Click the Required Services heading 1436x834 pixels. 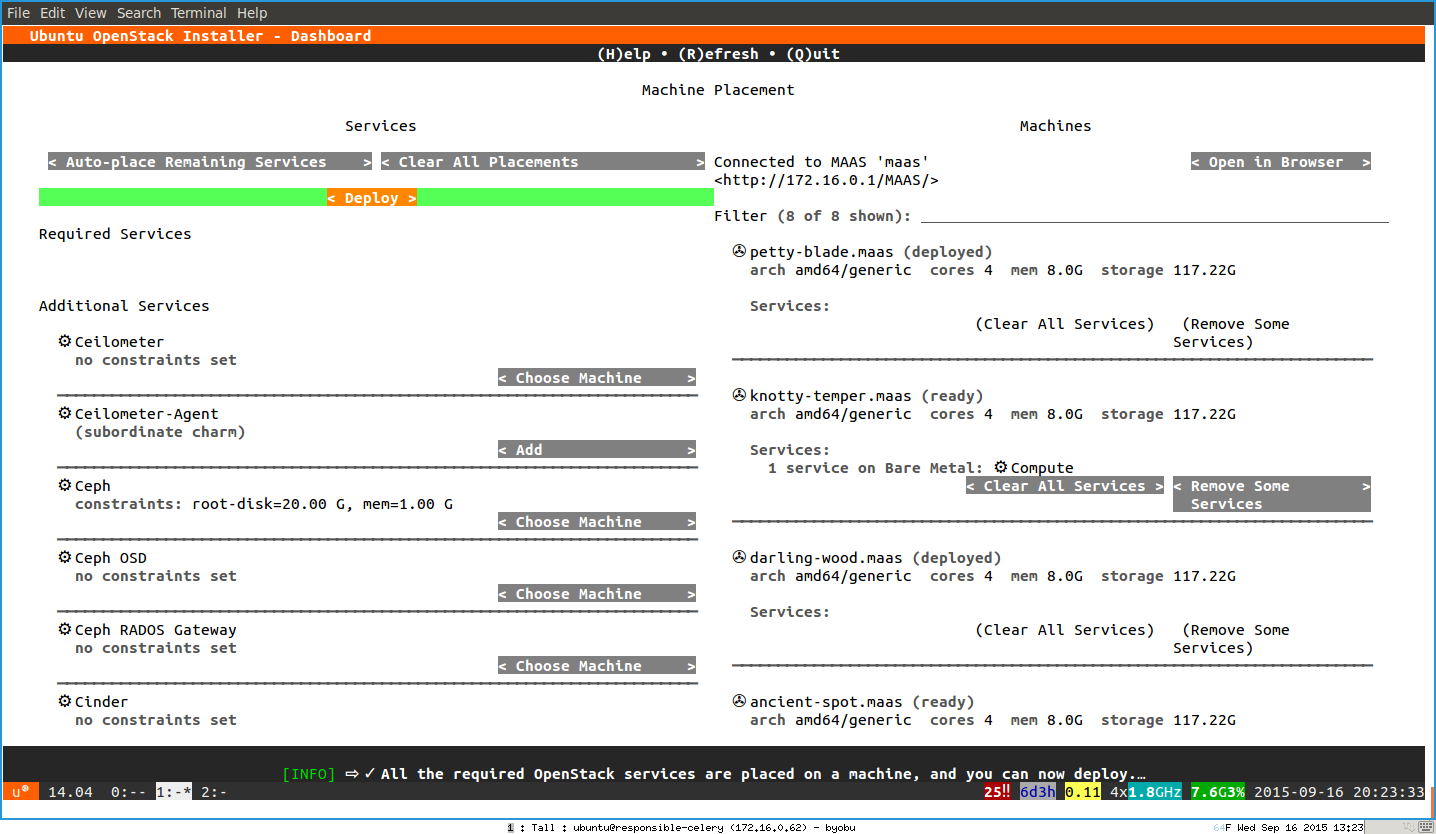[115, 234]
